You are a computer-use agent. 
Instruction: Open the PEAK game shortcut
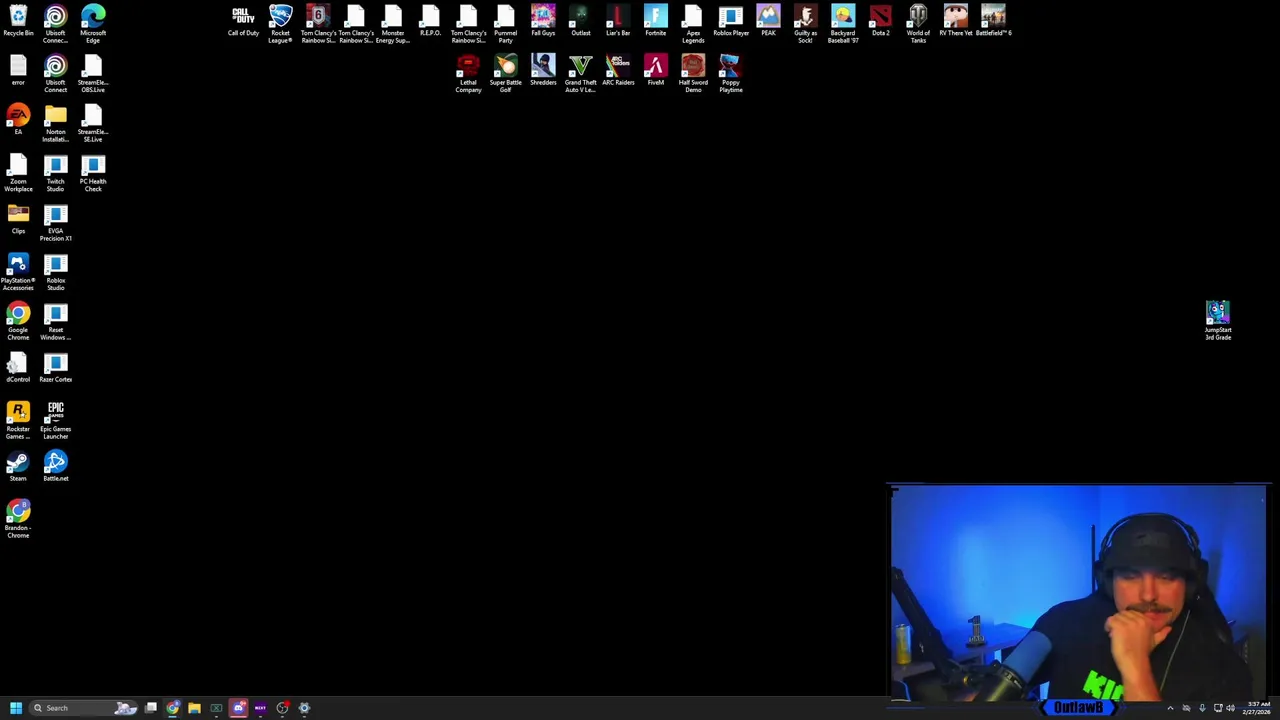pos(768,22)
